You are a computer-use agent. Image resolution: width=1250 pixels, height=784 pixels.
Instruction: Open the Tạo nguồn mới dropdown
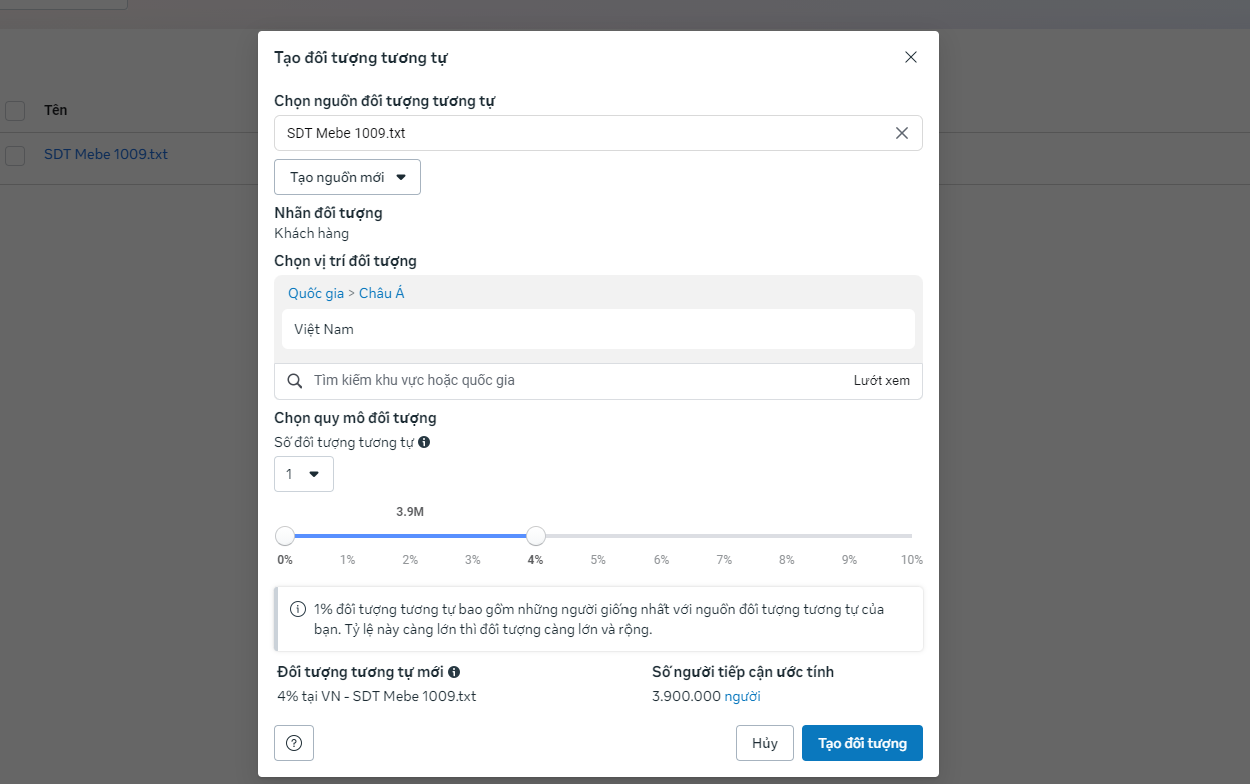click(347, 177)
